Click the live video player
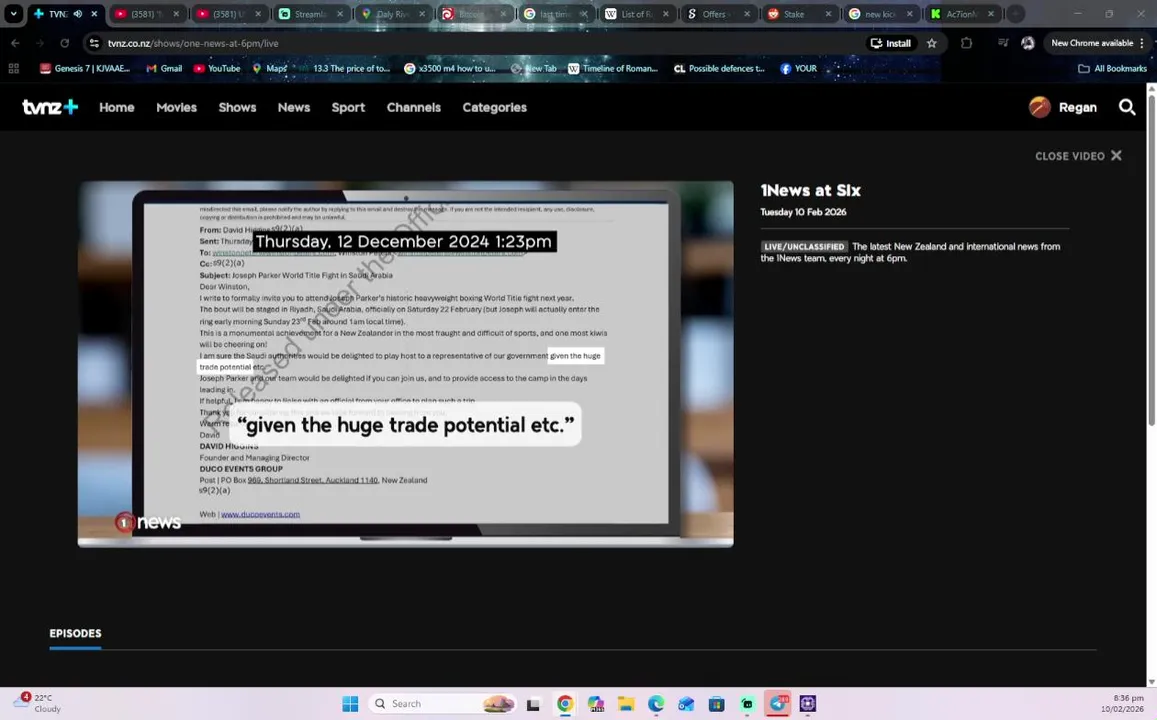This screenshot has width=1157, height=720. click(x=406, y=364)
